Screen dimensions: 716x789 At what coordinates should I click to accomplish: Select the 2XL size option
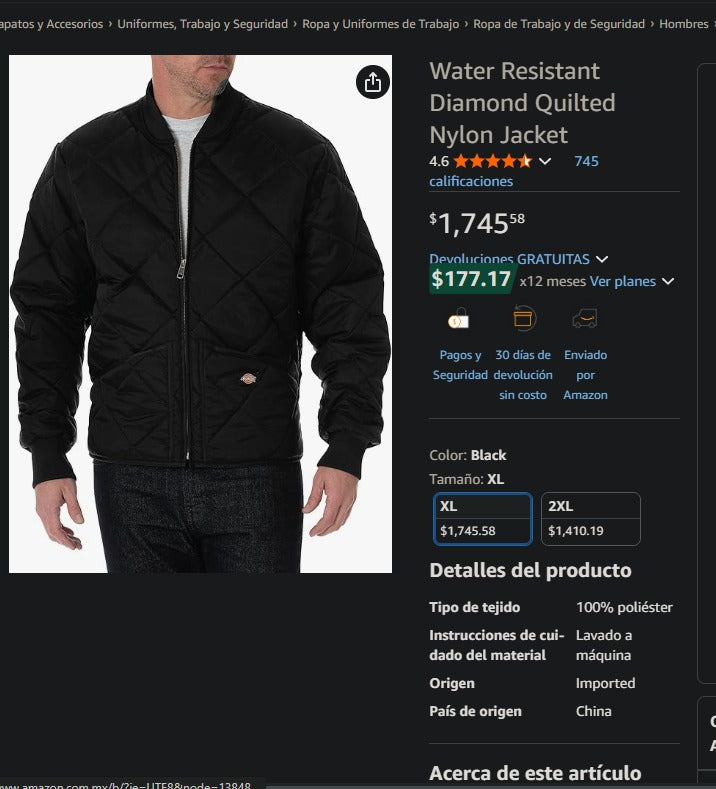point(591,519)
